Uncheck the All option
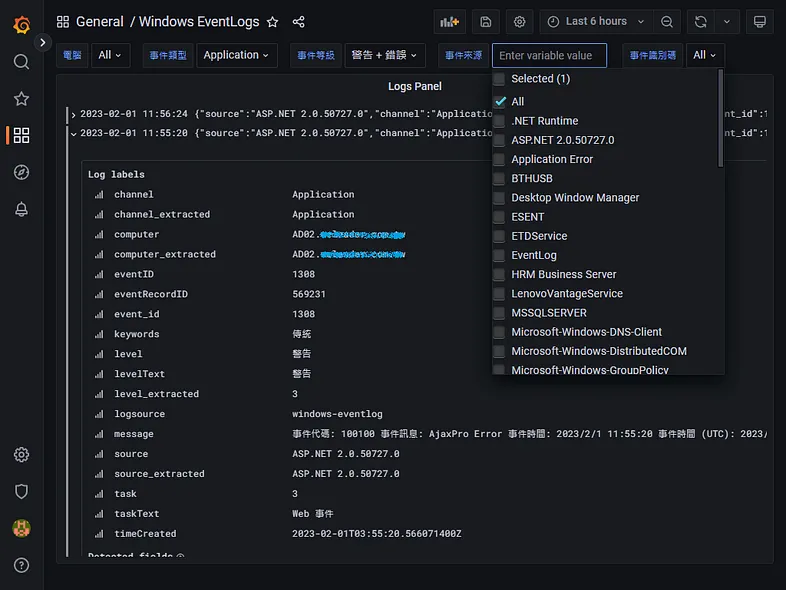Screen dimensions: 786x590 pos(500,102)
